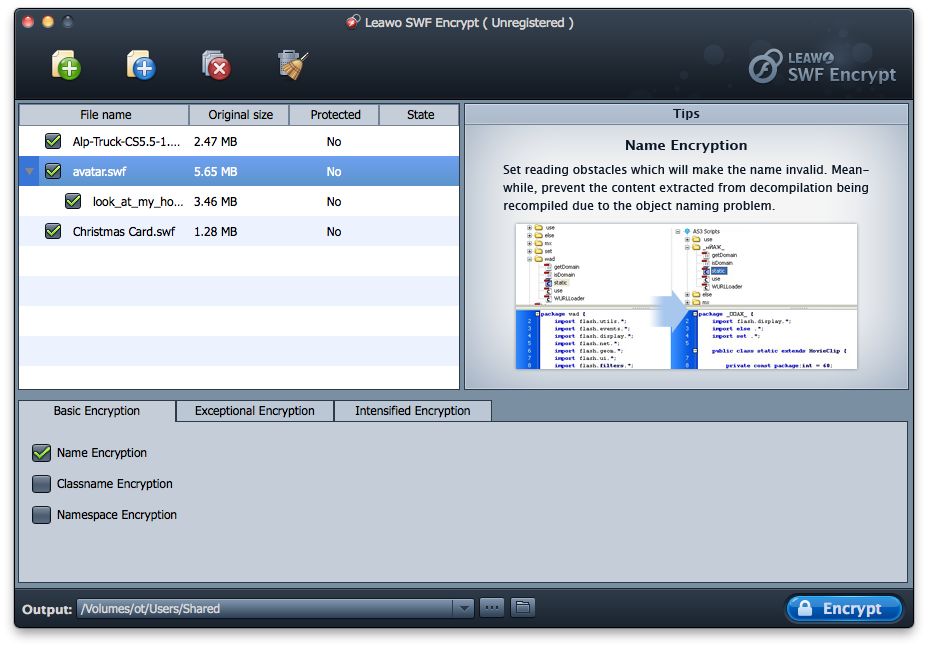
Task: Open the Output path dropdown arrow
Action: (463, 608)
